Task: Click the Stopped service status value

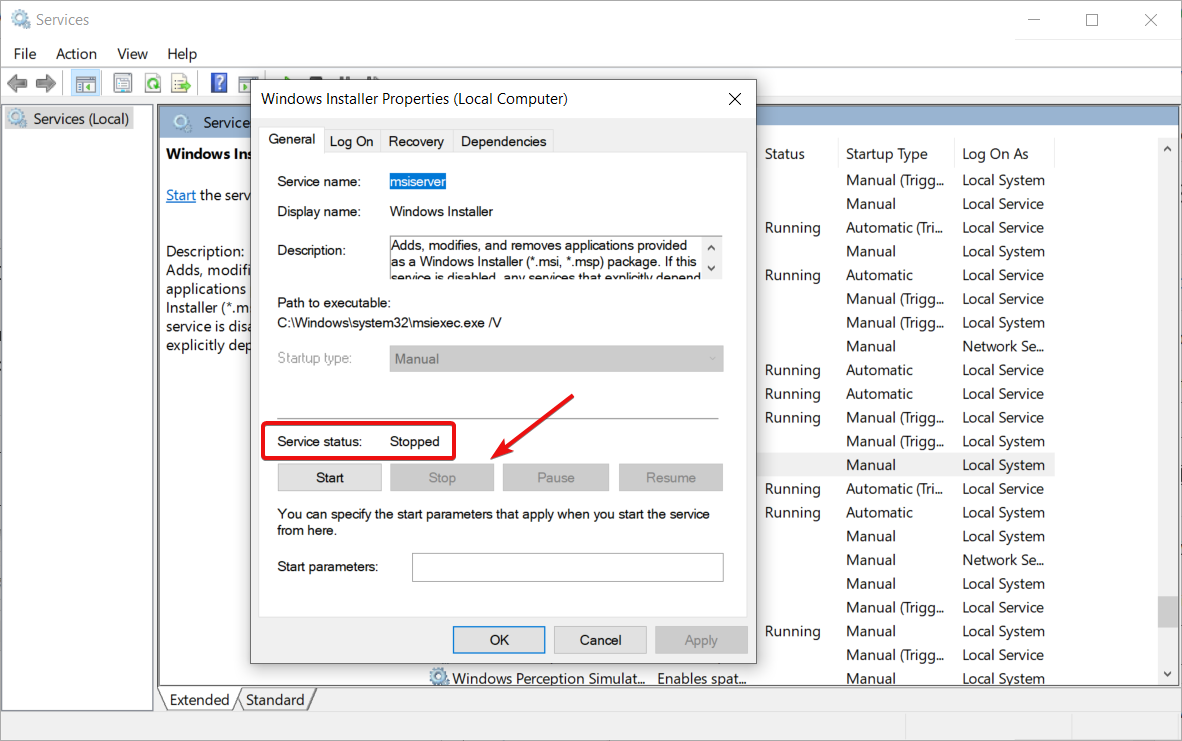Action: point(415,442)
